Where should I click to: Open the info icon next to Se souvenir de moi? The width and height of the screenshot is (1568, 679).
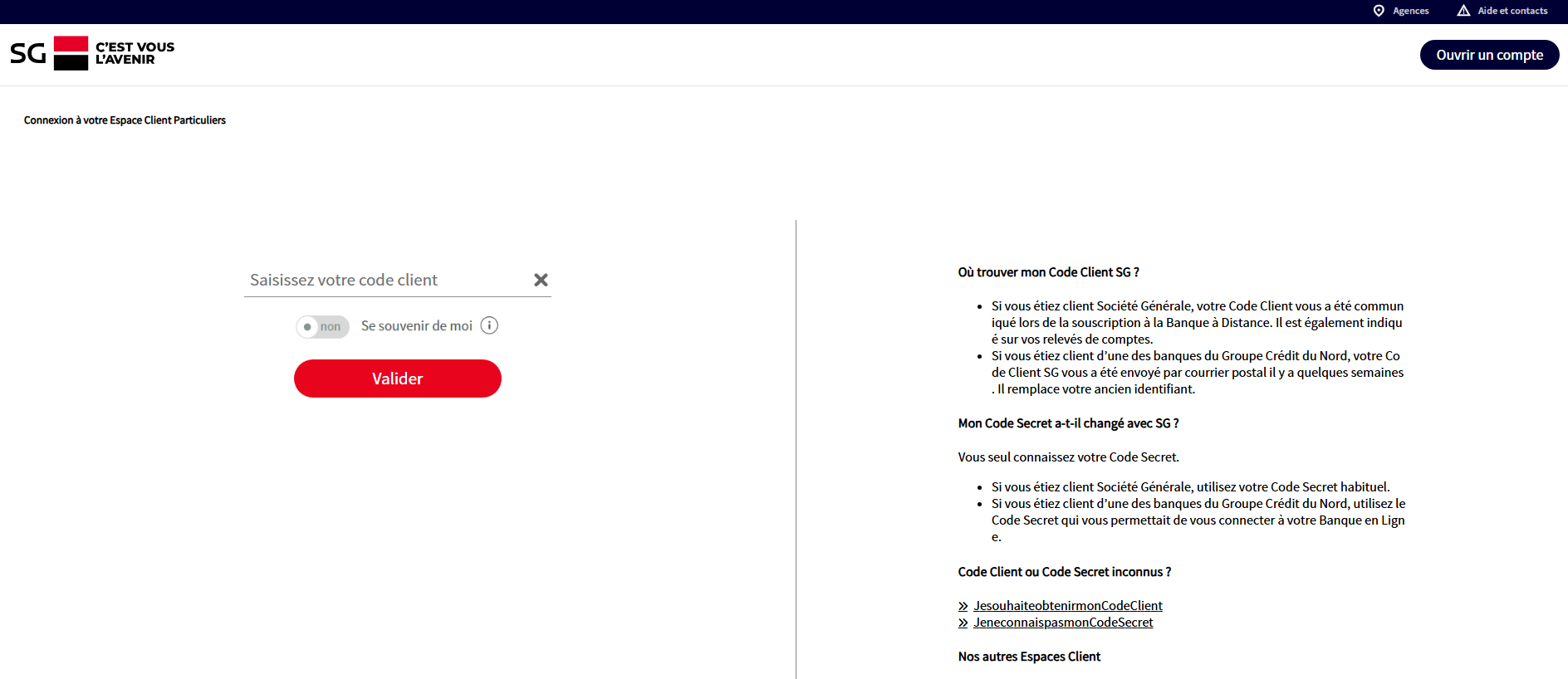coord(489,325)
